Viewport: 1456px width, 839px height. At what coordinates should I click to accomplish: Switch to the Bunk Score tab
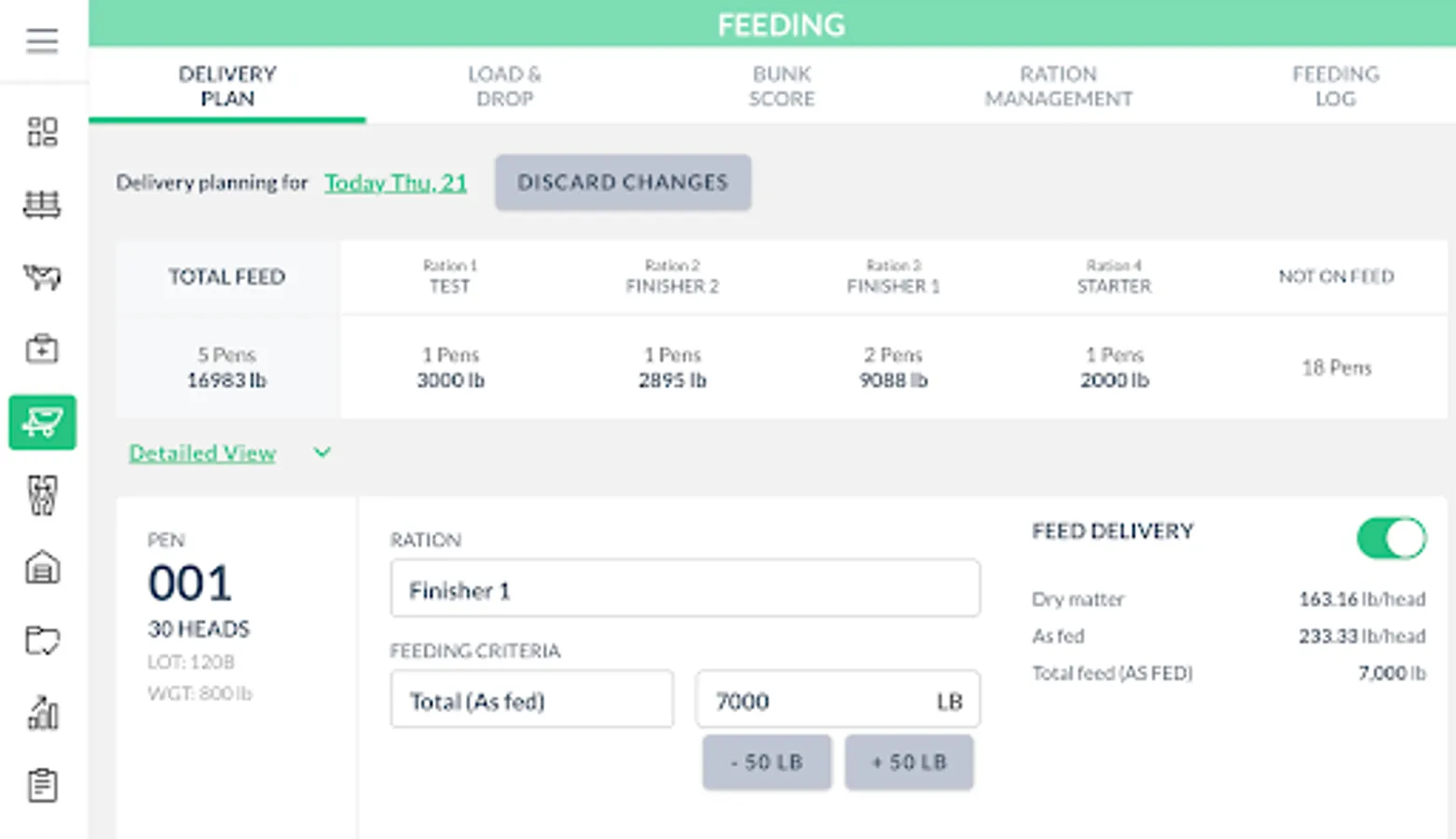781,86
